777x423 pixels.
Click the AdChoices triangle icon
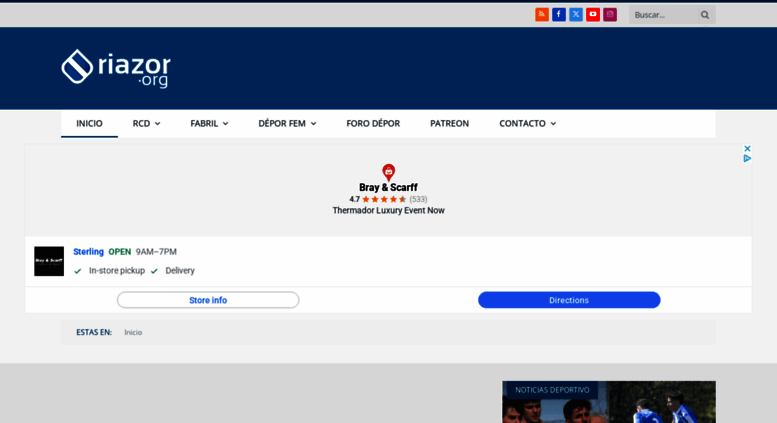click(x=747, y=159)
